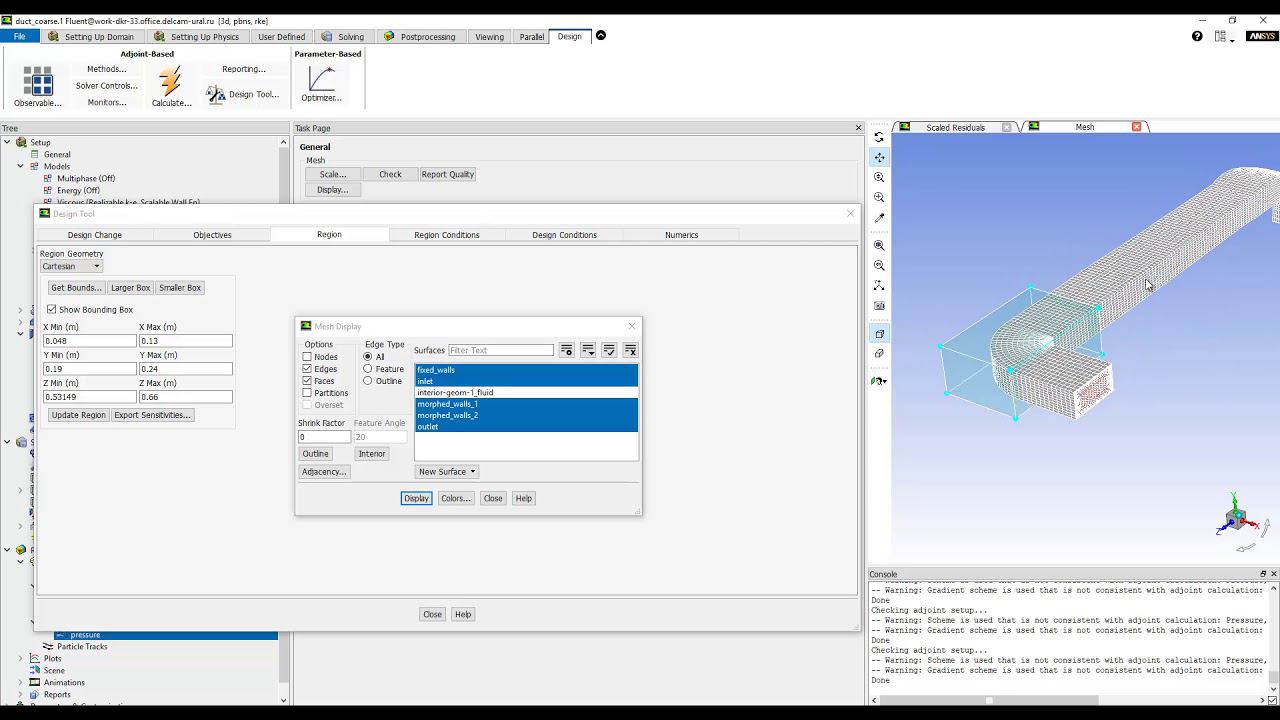The image size is (1280, 720).
Task: Select the probe eyedropper tool
Action: tap(879, 217)
